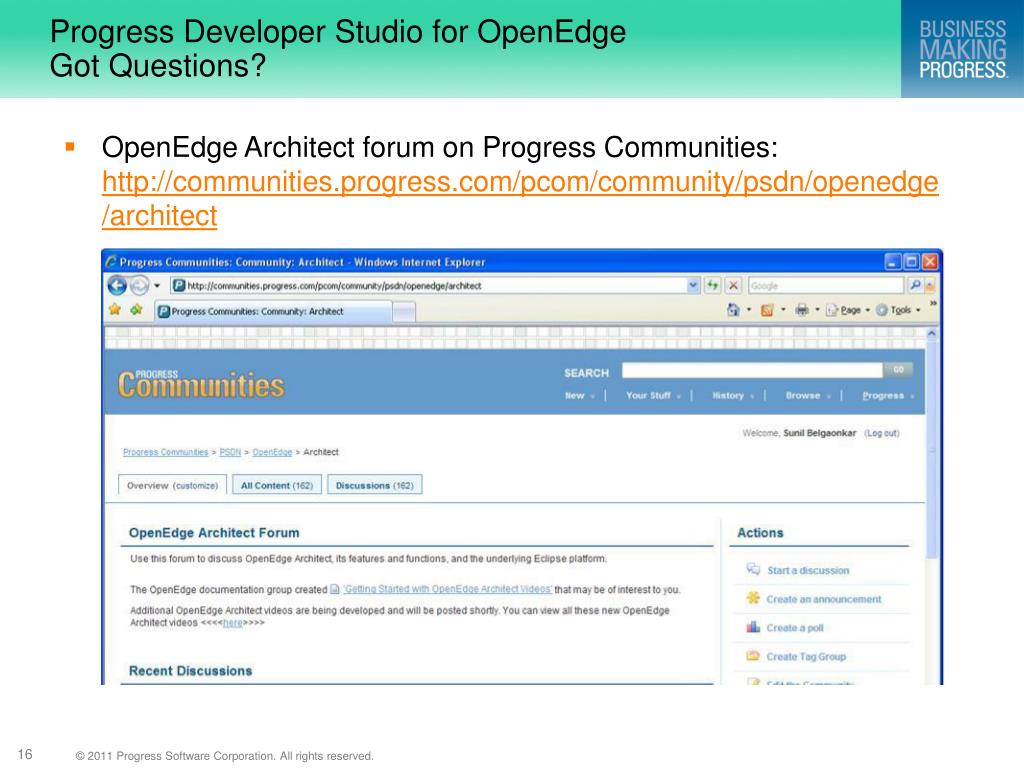Click the Create an announcement star icon
1024x768 pixels.
coord(753,598)
